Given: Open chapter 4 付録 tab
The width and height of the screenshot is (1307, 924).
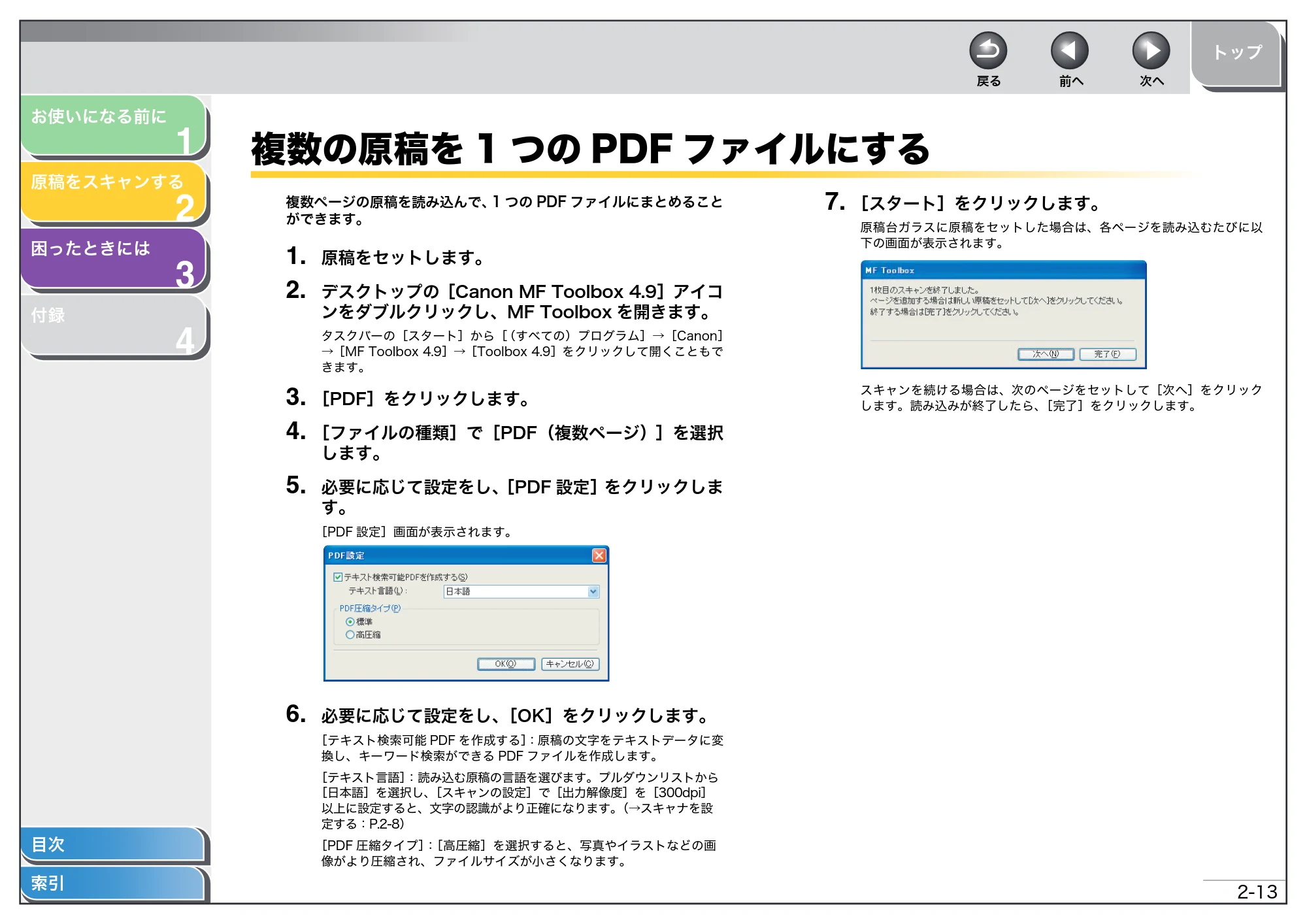Looking at the screenshot, I should coord(114,325).
